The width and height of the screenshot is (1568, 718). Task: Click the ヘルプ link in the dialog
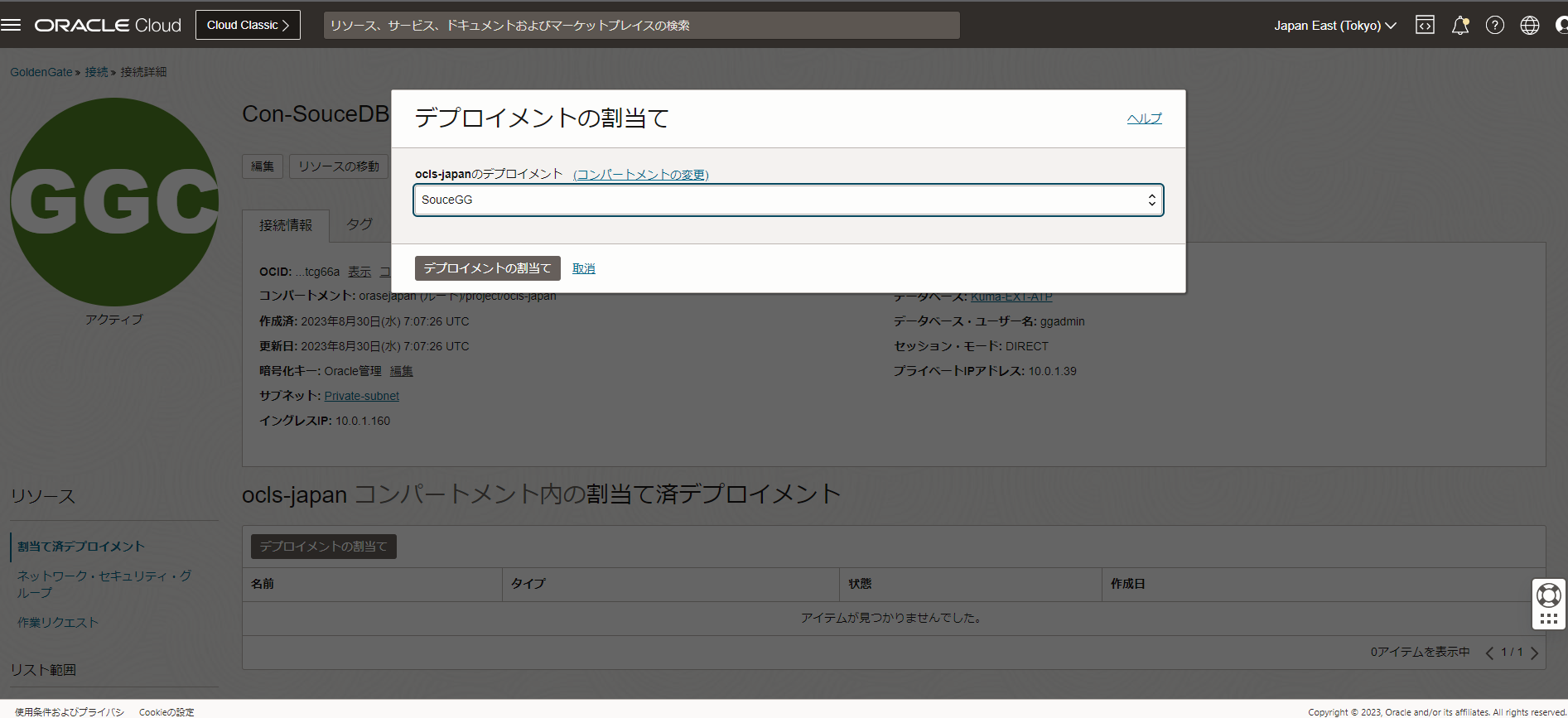(1144, 118)
